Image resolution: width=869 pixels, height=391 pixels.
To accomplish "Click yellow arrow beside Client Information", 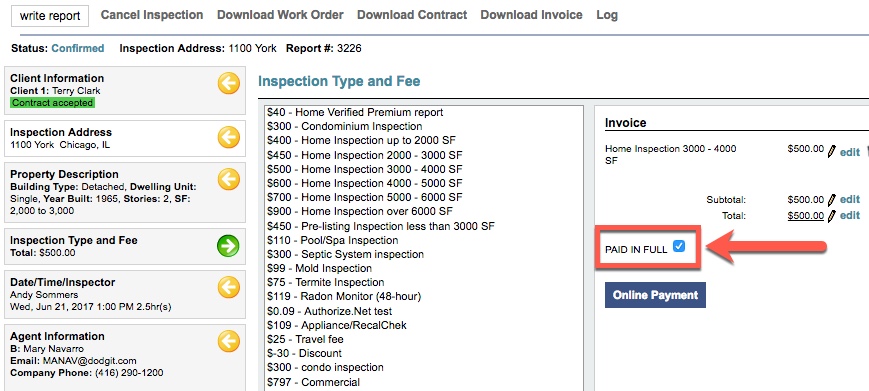I will (x=228, y=84).
